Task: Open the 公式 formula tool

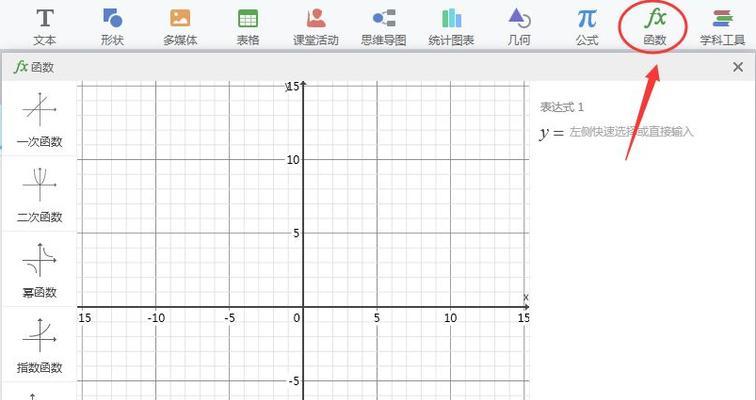Action: point(587,27)
